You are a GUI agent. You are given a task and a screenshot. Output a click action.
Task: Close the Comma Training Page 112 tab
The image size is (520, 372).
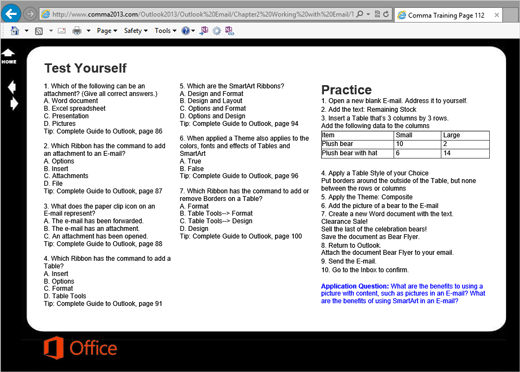click(497, 15)
